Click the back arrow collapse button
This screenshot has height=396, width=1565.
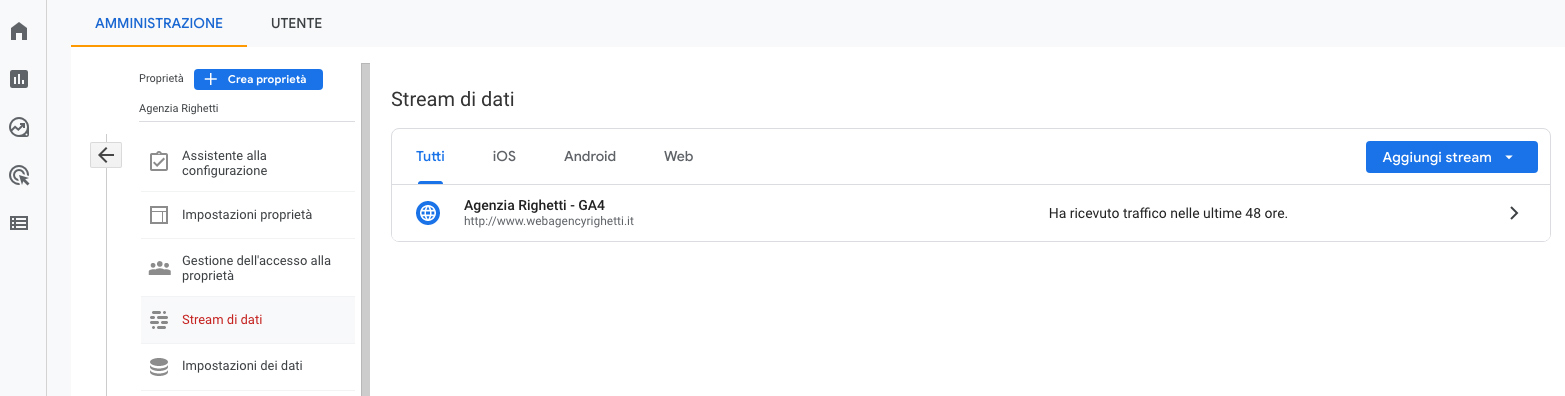coord(106,154)
